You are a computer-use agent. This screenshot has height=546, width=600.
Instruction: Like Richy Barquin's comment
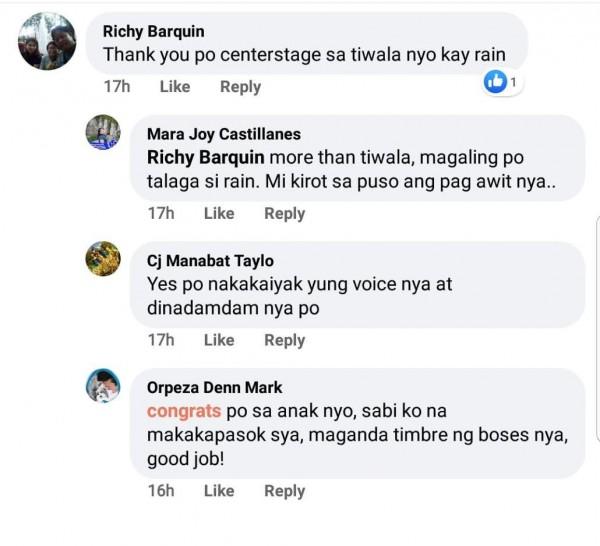tap(175, 87)
